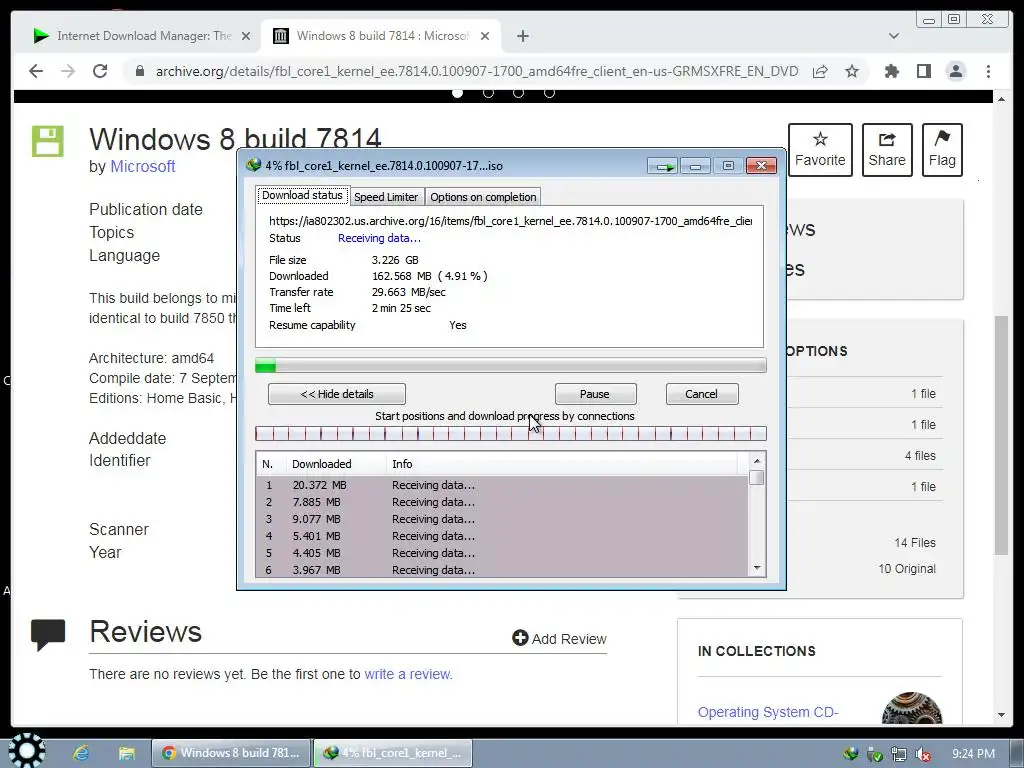Open Operating System CD collection link
1024x768 pixels.
[x=767, y=712]
